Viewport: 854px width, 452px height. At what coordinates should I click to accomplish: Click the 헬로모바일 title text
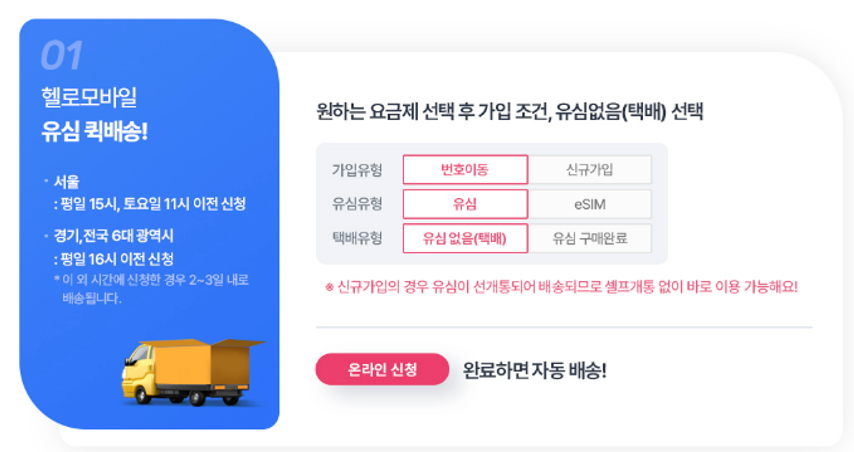[89, 97]
